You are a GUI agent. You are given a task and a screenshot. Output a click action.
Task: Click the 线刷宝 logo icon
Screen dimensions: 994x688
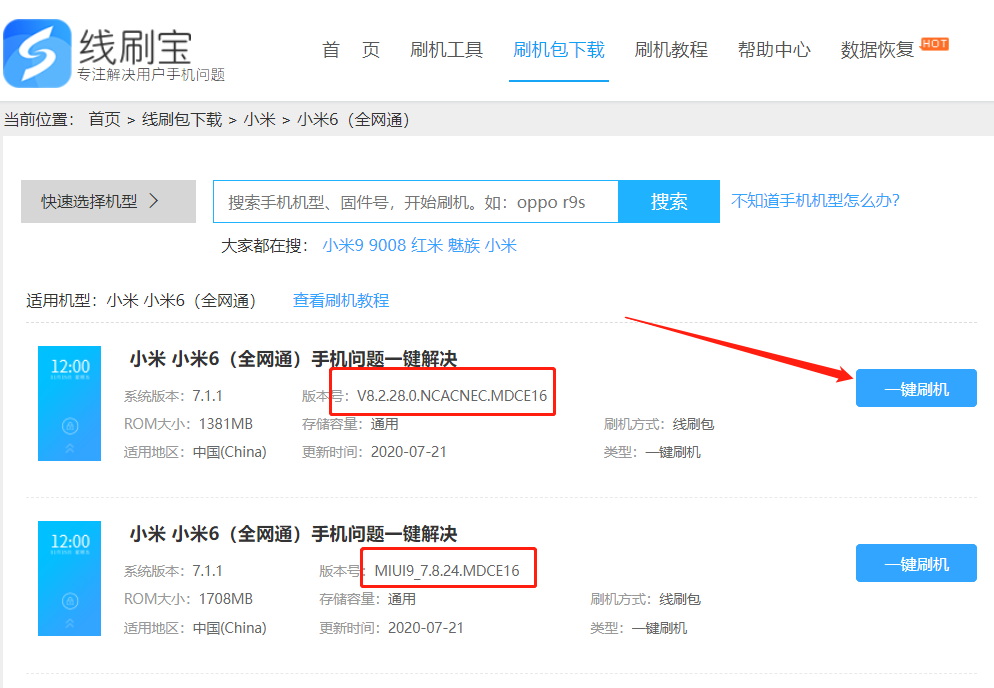[x=37, y=53]
